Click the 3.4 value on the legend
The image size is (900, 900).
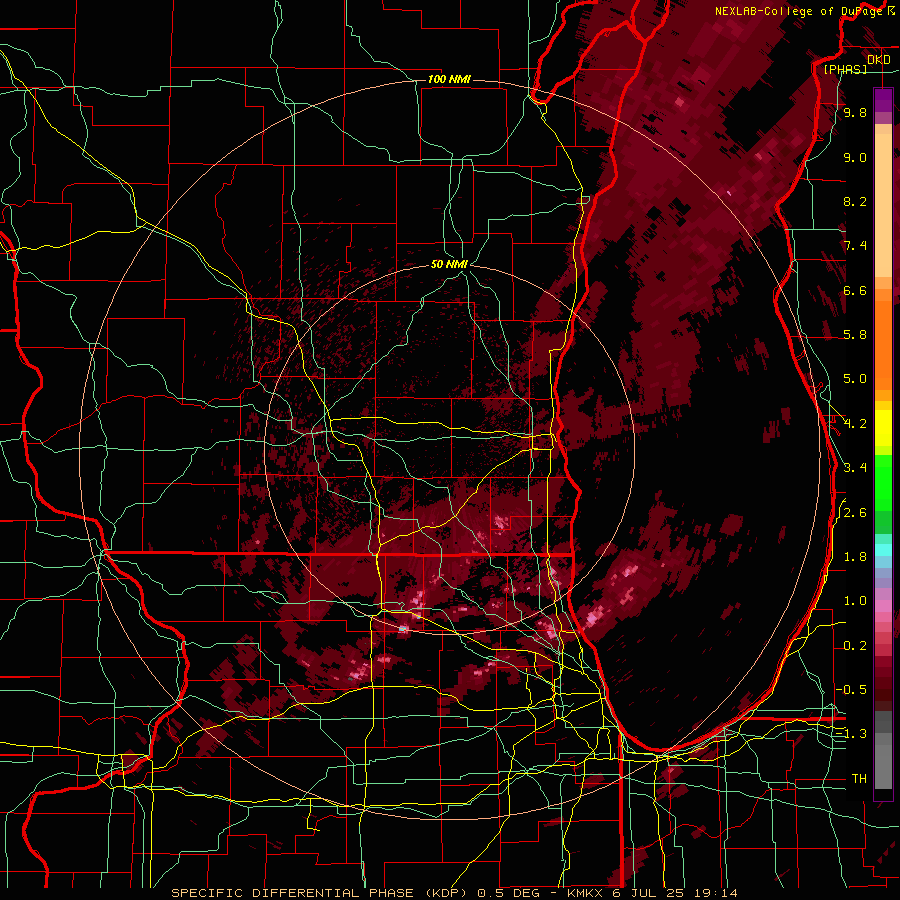pos(855,468)
